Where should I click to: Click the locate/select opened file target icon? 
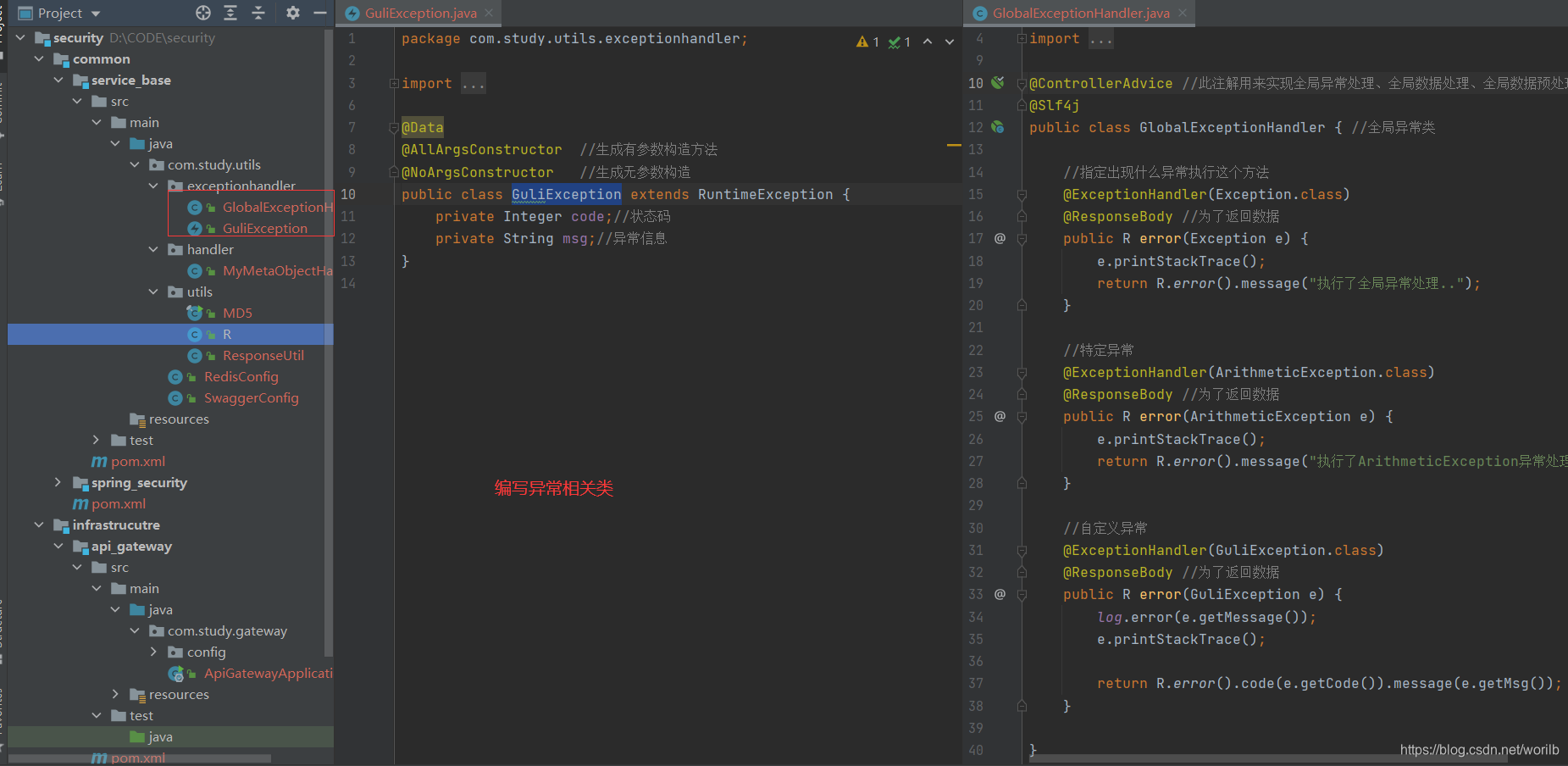[203, 13]
